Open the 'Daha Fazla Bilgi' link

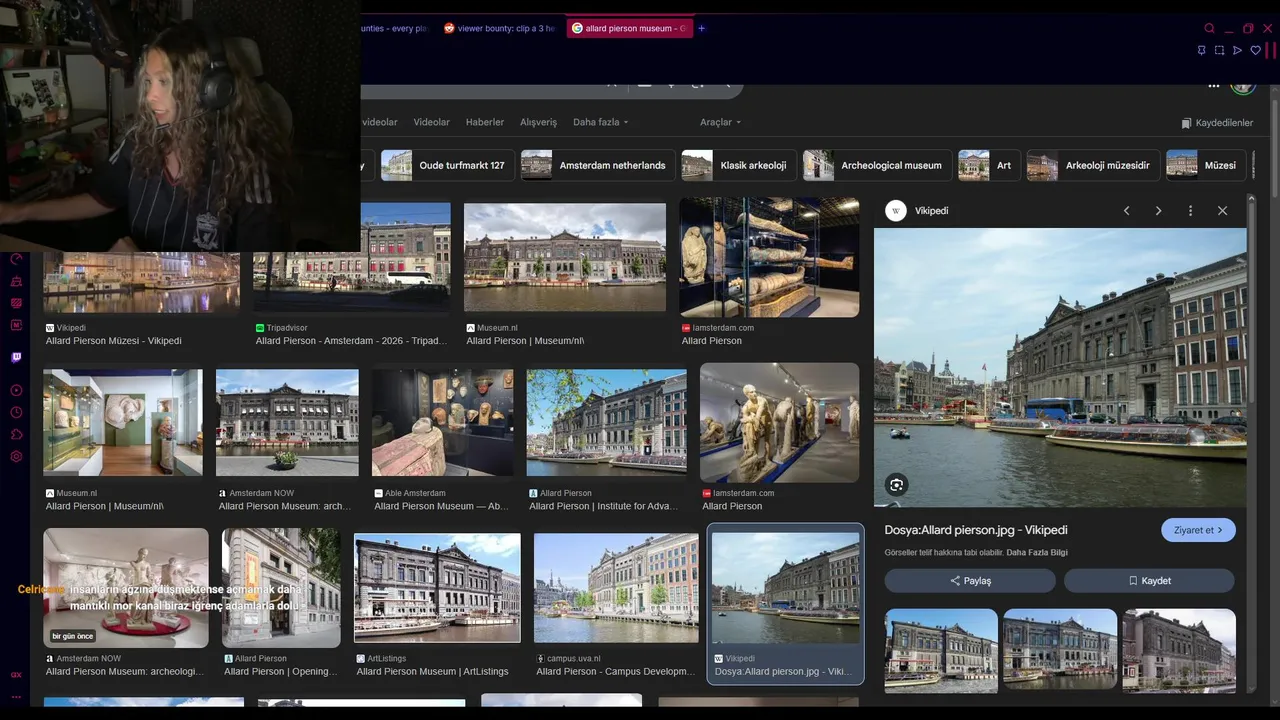tap(1037, 553)
